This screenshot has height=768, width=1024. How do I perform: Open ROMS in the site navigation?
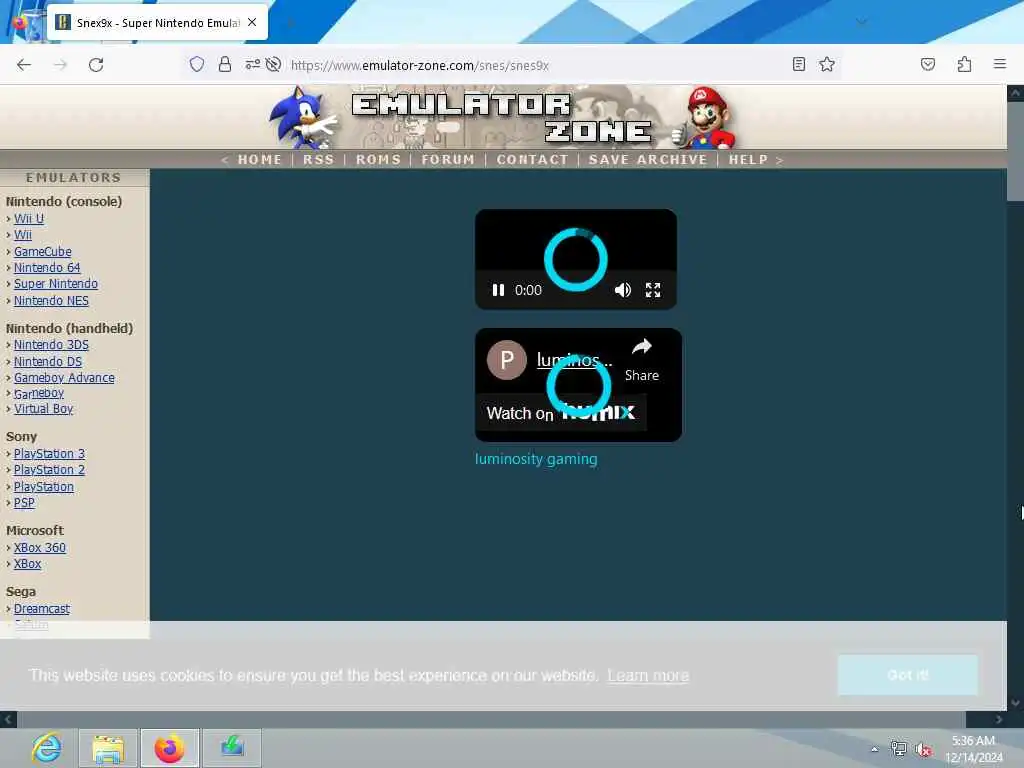tap(378, 159)
